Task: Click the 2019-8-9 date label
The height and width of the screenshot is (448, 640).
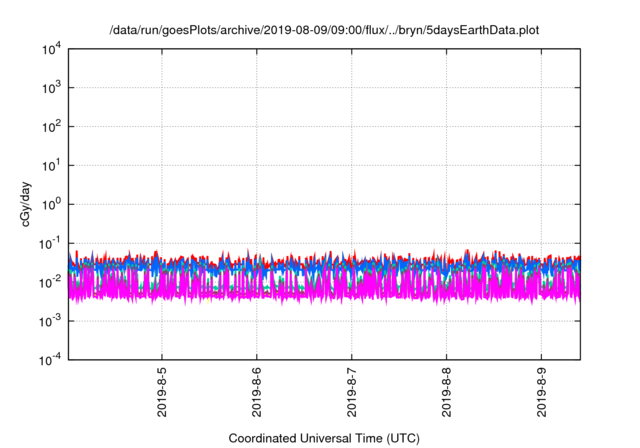Action: tap(542, 392)
